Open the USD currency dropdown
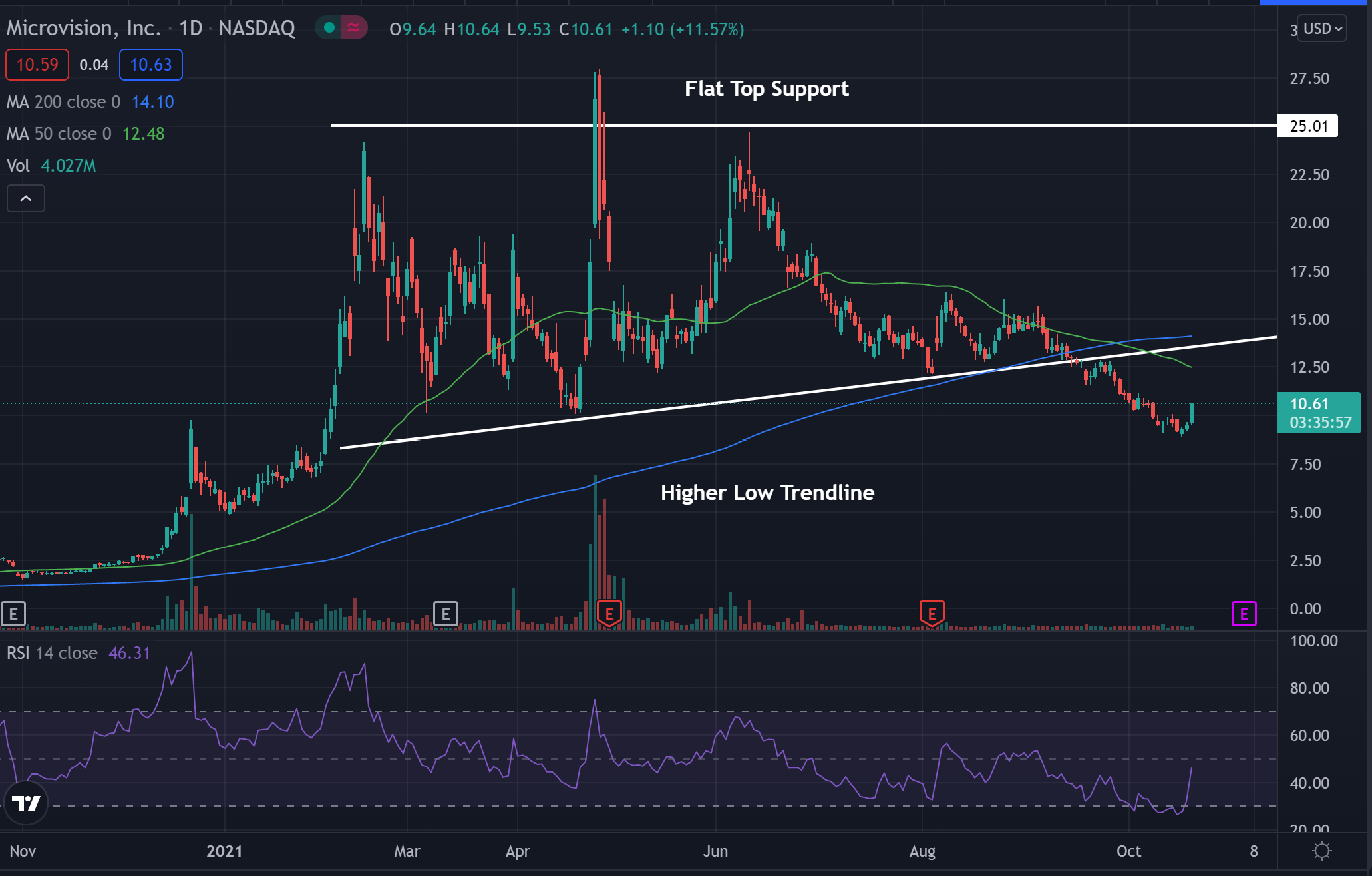The height and width of the screenshot is (876, 1372). pyautogui.click(x=1322, y=29)
